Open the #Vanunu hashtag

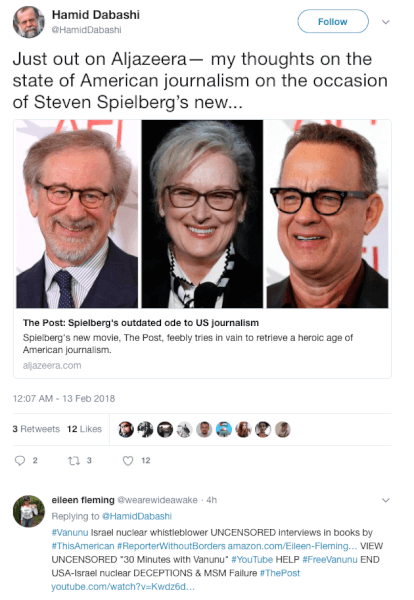point(70,532)
